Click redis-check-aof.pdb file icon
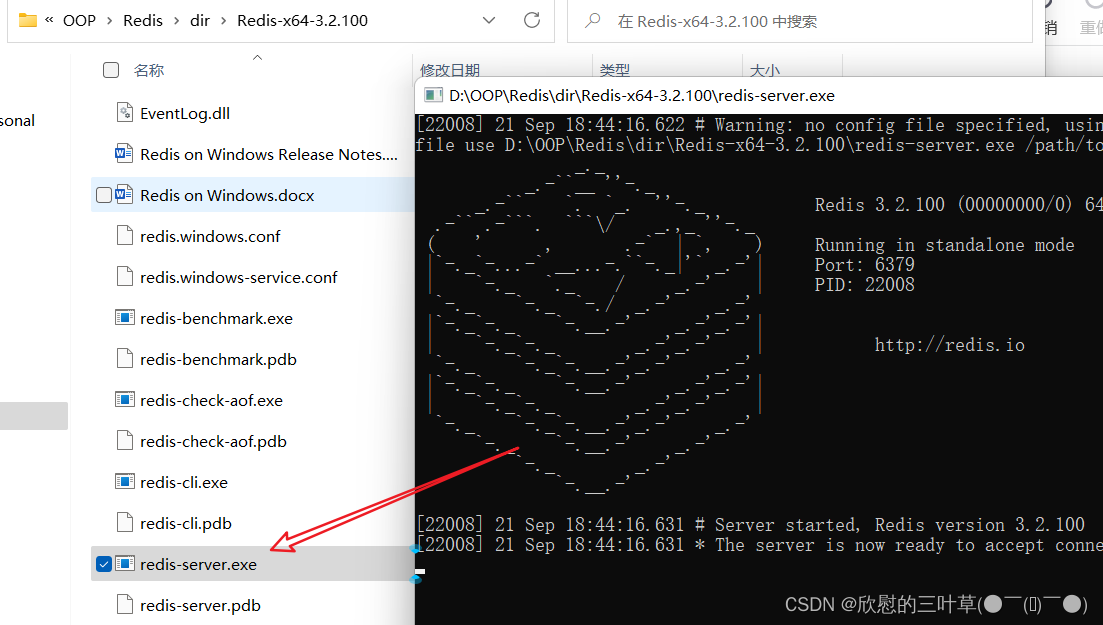Image resolution: width=1103 pixels, height=625 pixels. 125,440
